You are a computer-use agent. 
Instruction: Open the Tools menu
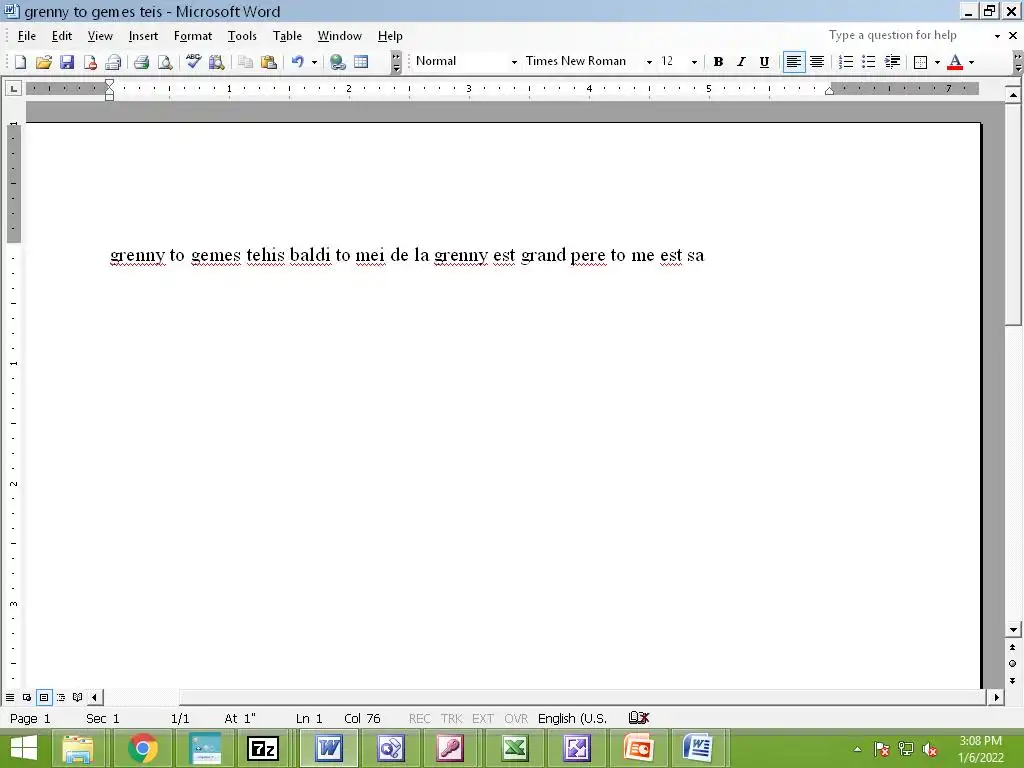point(242,36)
